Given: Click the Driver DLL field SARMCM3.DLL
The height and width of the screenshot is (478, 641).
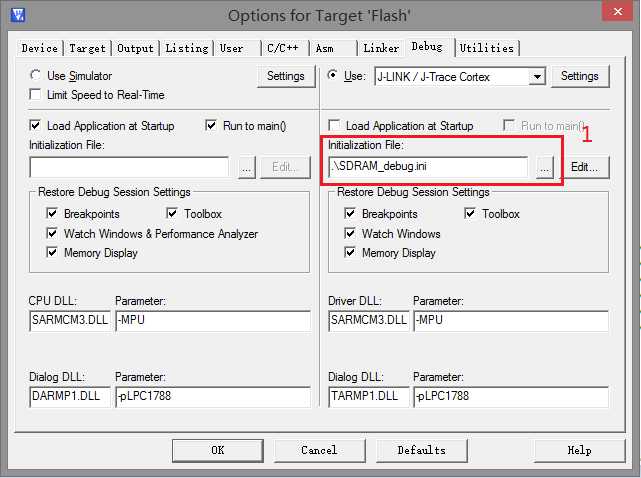Looking at the screenshot, I should click(x=369, y=321).
